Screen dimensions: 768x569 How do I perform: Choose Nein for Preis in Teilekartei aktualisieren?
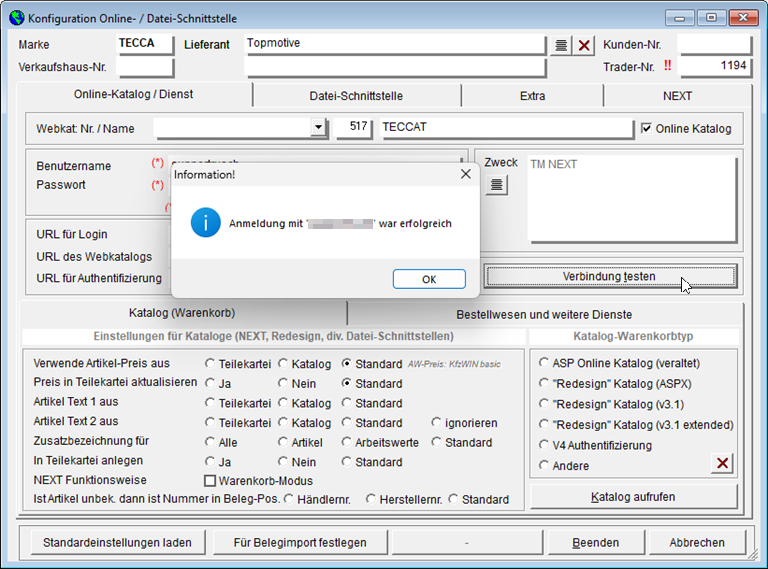point(283,383)
